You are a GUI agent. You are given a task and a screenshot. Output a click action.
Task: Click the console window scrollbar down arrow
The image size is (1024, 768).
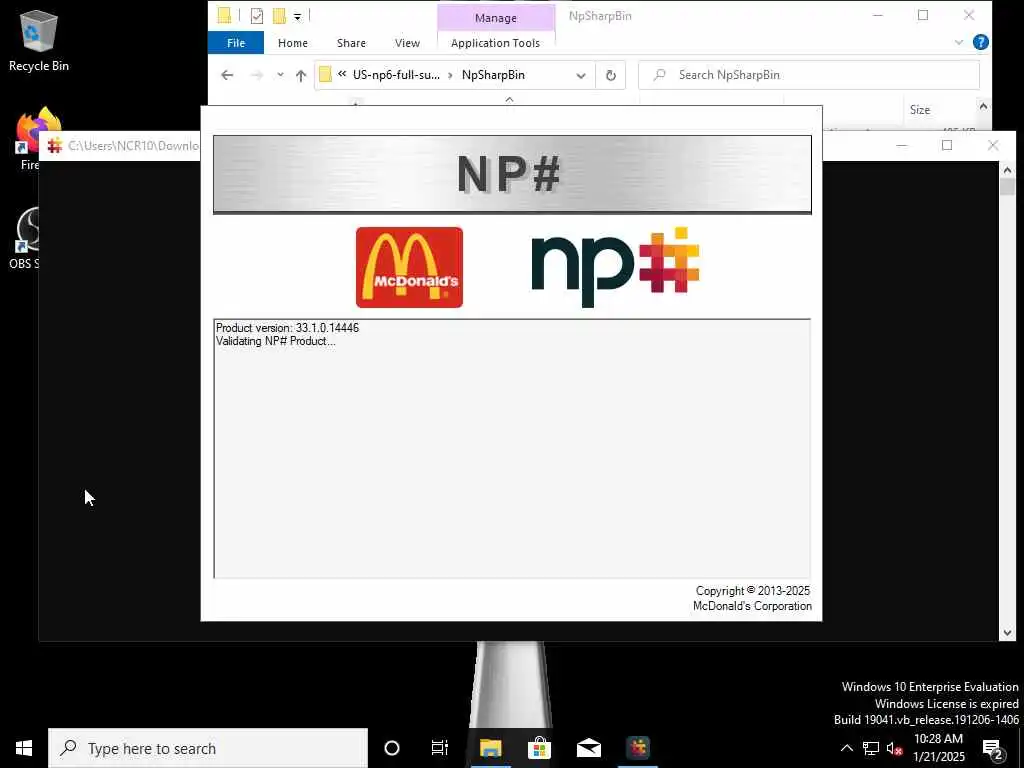(x=1007, y=632)
